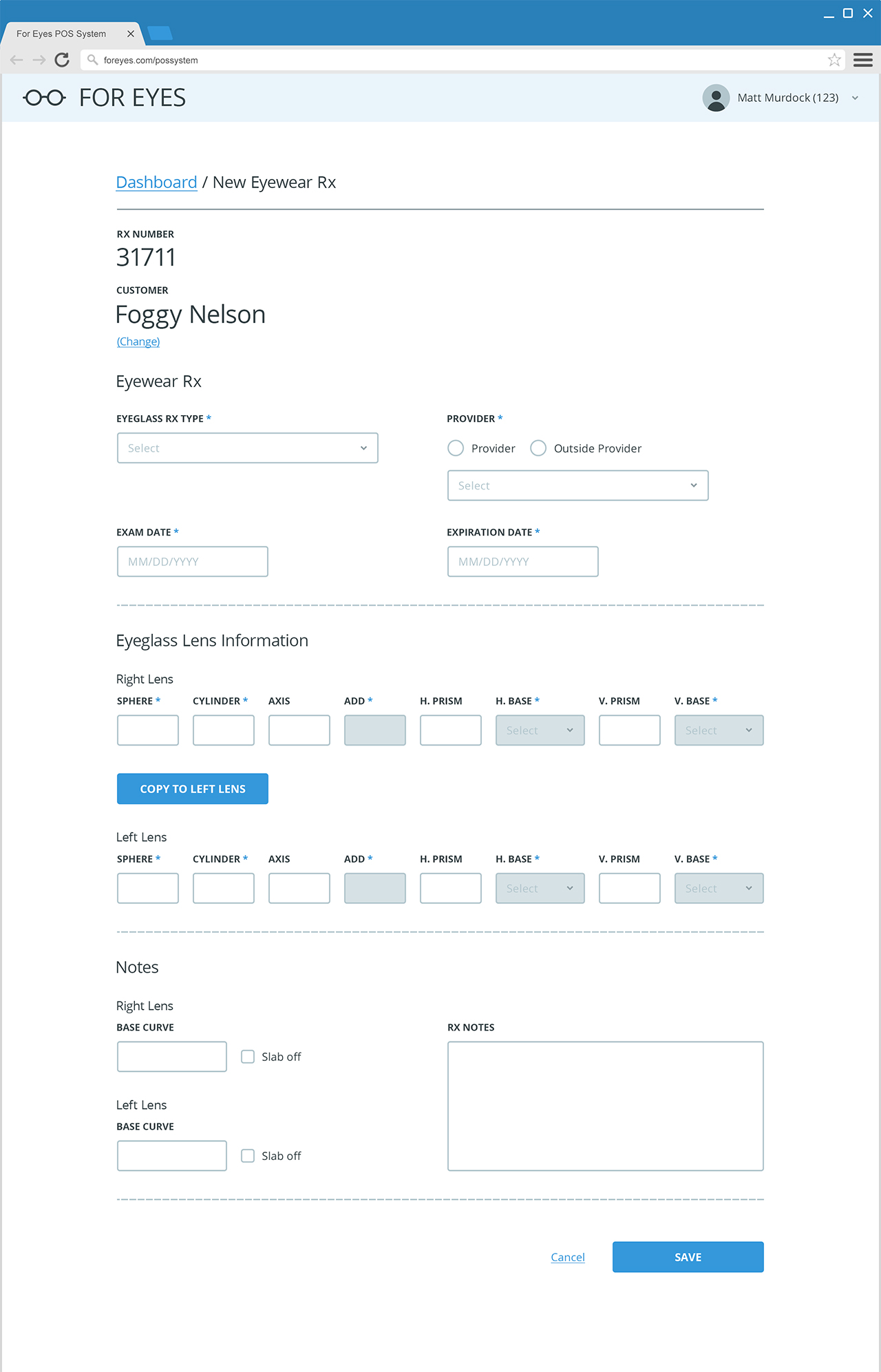Click the Left Lens Sphere field
Viewport: 881px width, 1372px height.
click(148, 888)
